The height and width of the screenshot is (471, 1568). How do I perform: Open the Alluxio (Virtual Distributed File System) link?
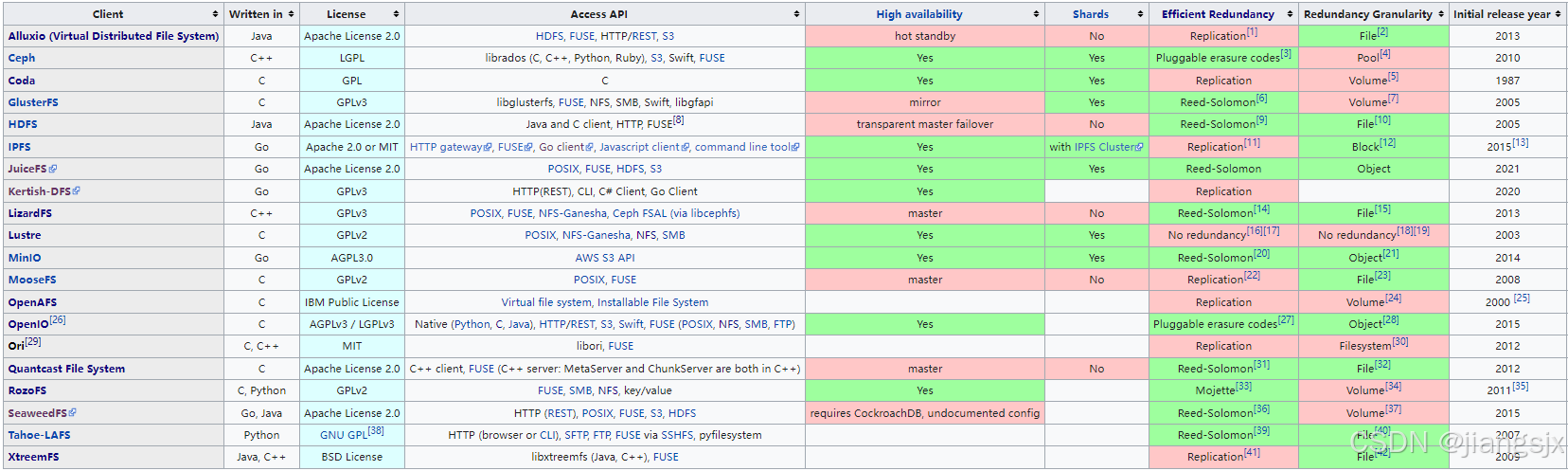pyautogui.click(x=114, y=36)
